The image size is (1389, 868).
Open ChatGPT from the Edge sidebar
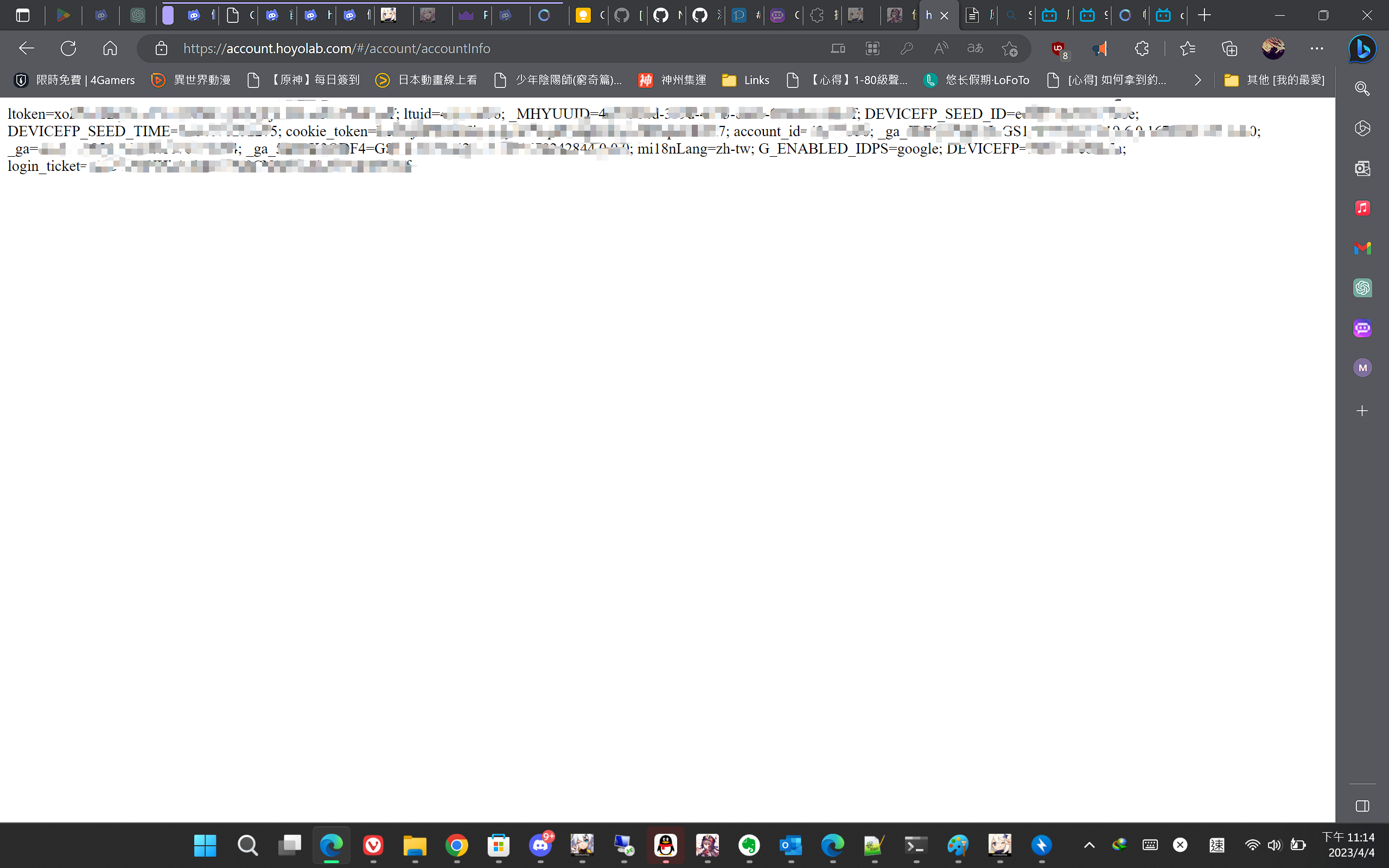point(1362,288)
